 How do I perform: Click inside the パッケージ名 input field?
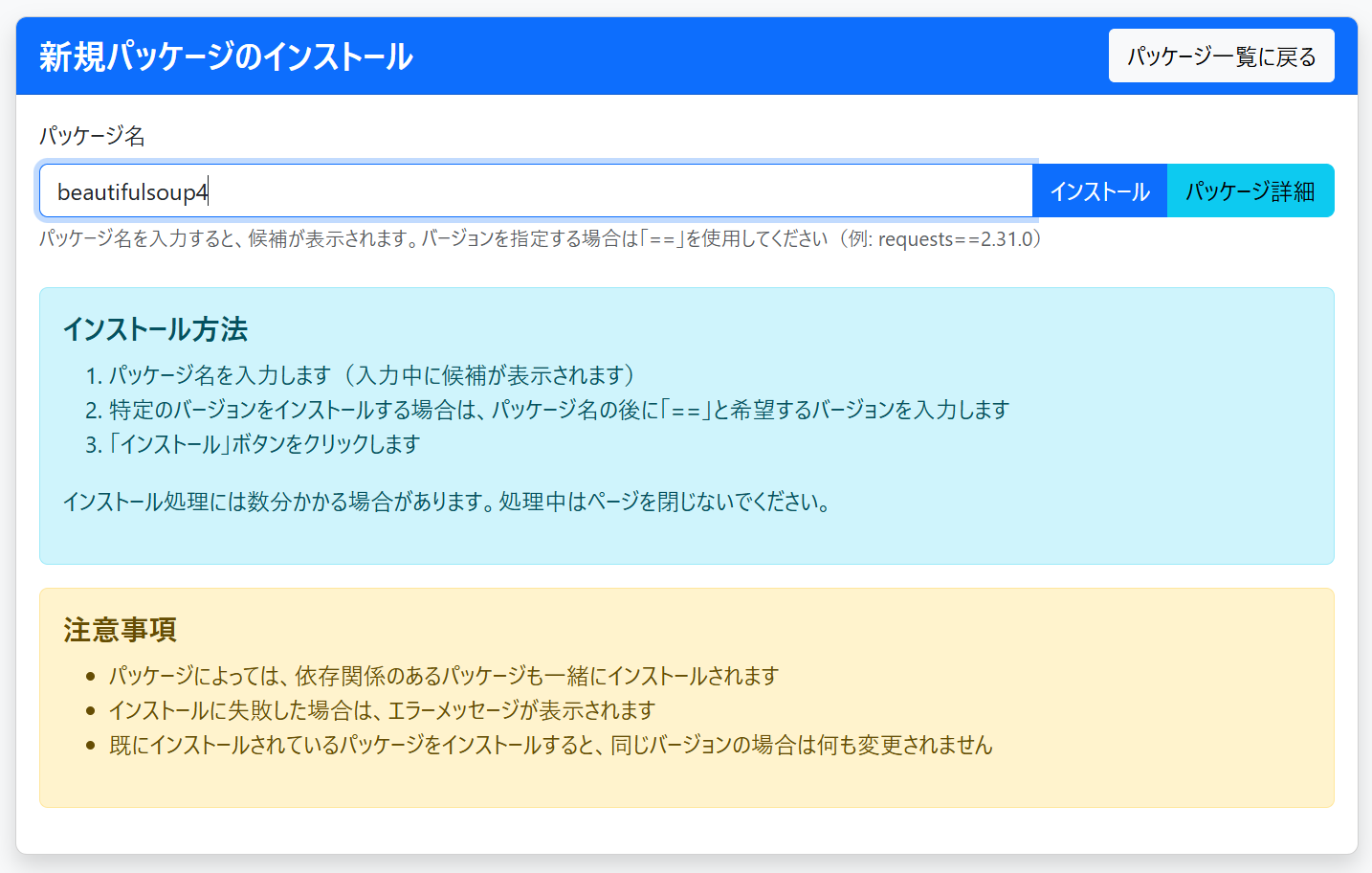pos(536,190)
